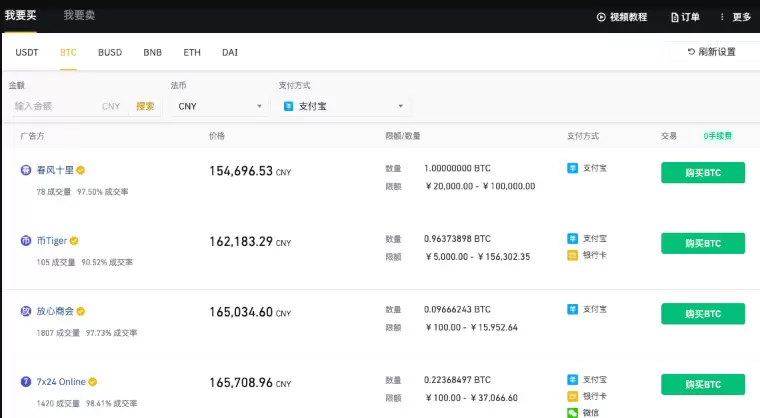
Task: Click the 支付宝 icon in the 7x24 Online row
Action: (572, 380)
